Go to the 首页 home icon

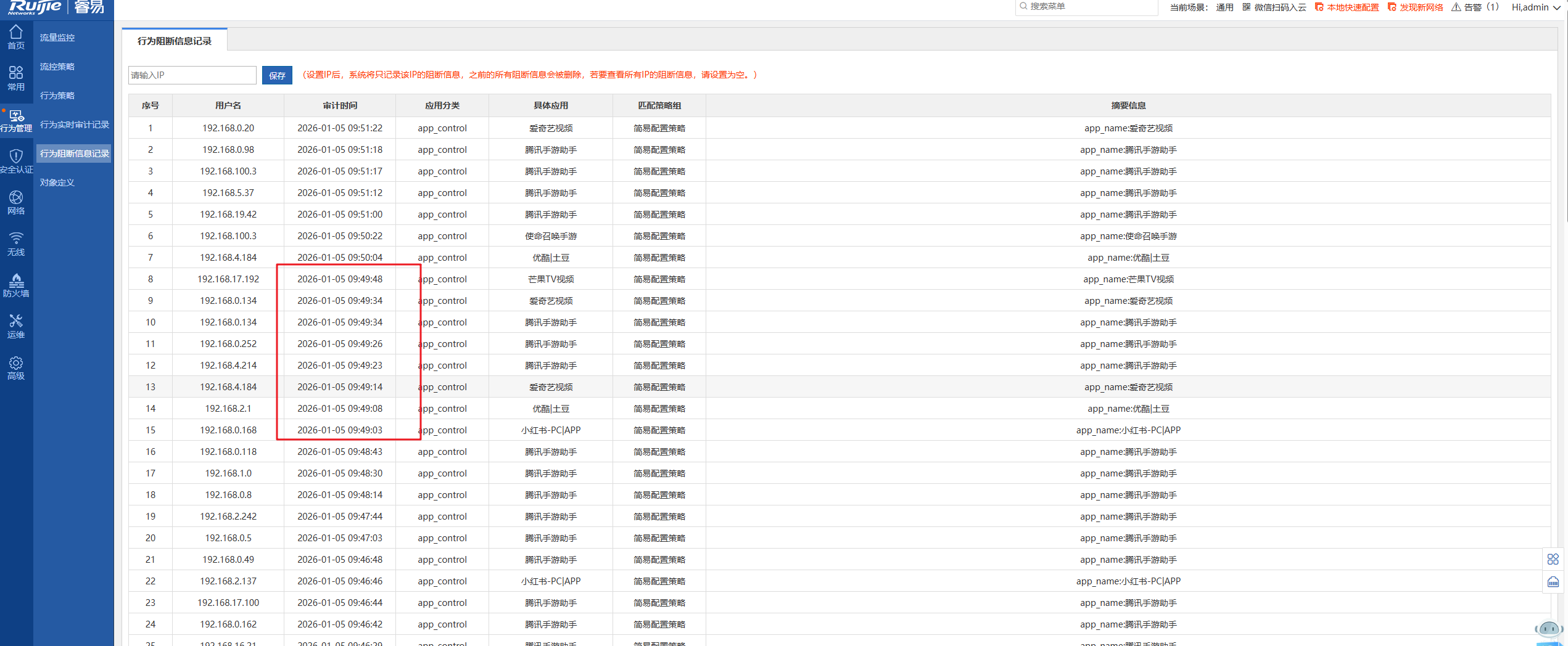pyautogui.click(x=16, y=37)
